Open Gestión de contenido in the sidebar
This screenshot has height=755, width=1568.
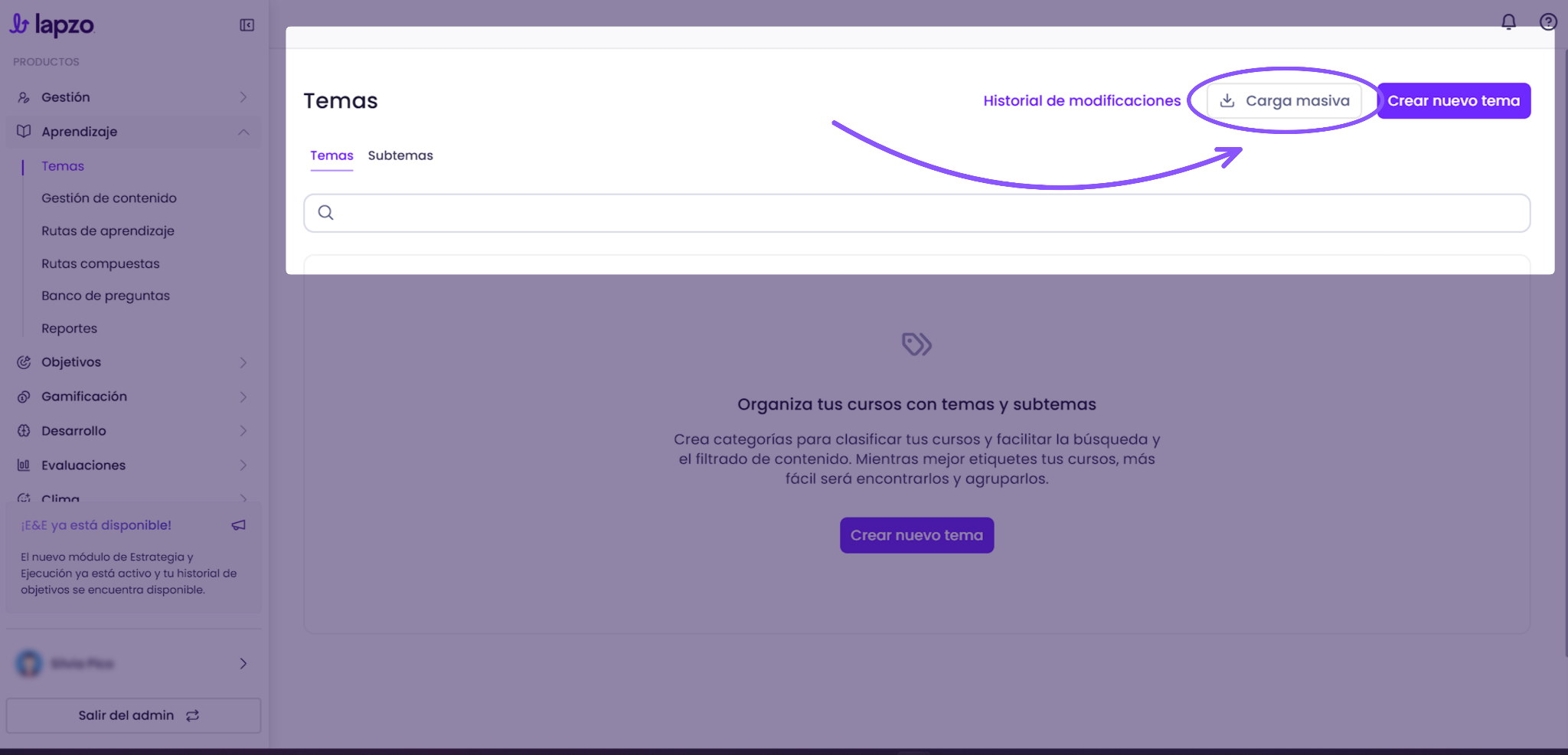[x=109, y=198]
